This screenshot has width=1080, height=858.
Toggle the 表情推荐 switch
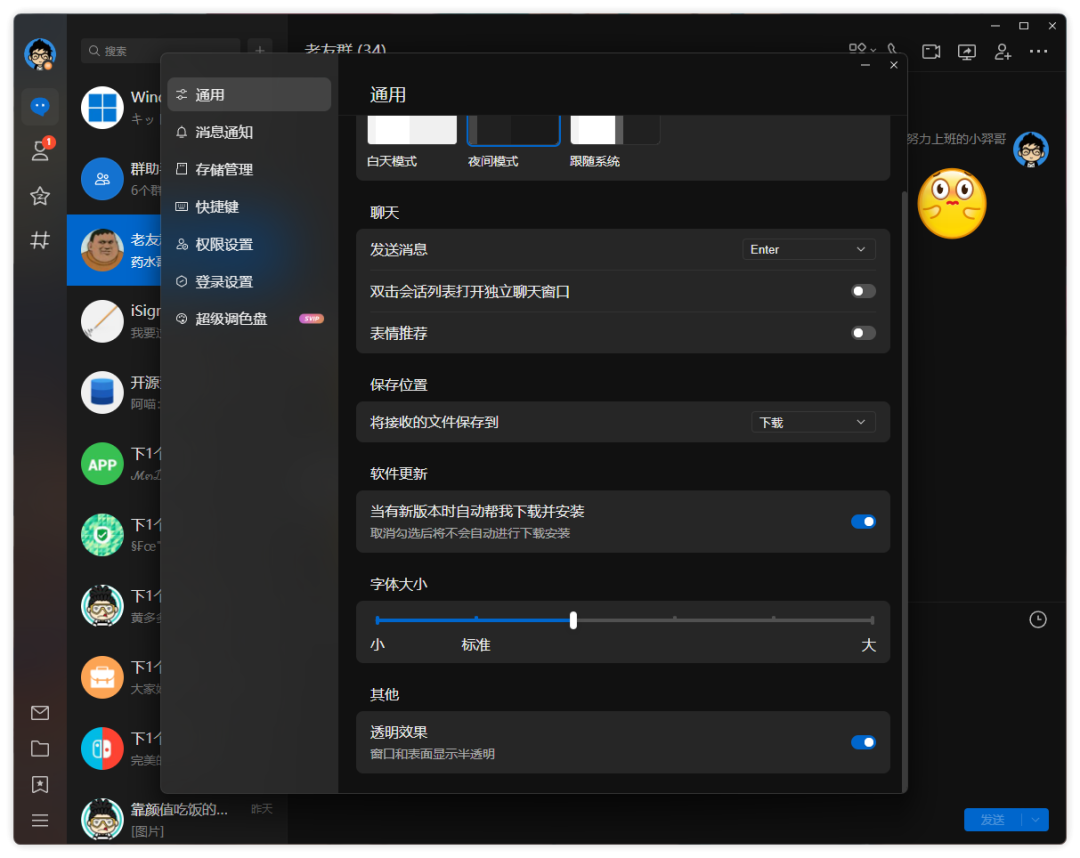[x=863, y=333]
